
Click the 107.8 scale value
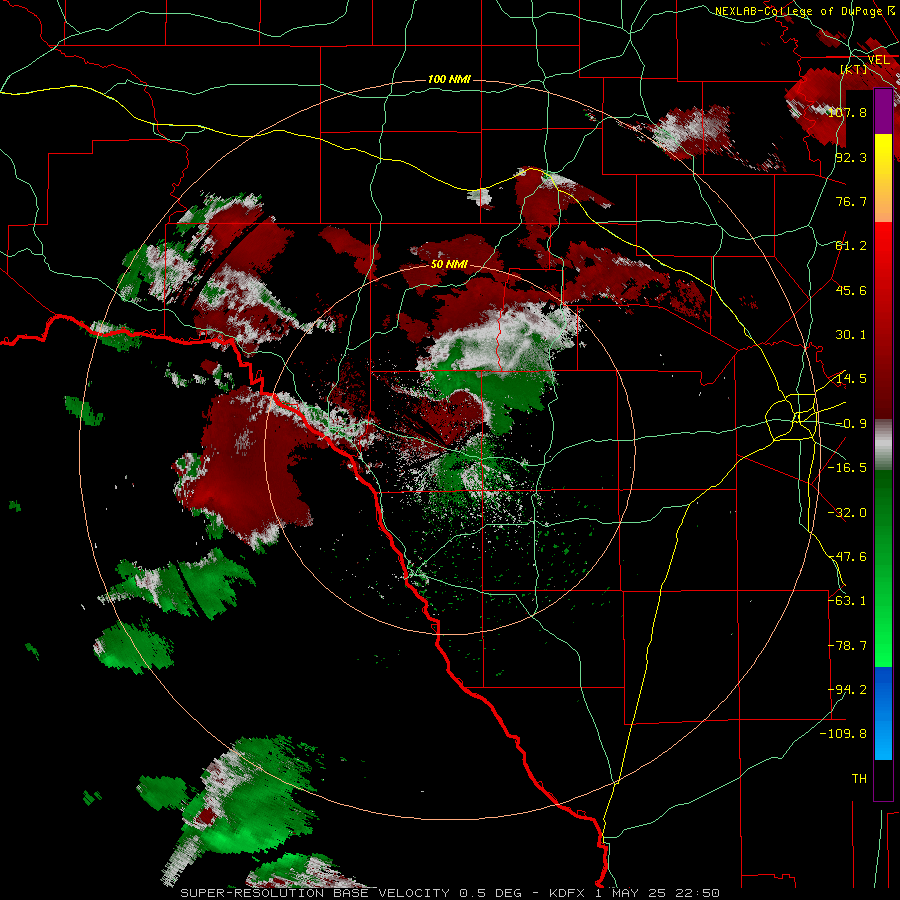pyautogui.click(x=848, y=112)
